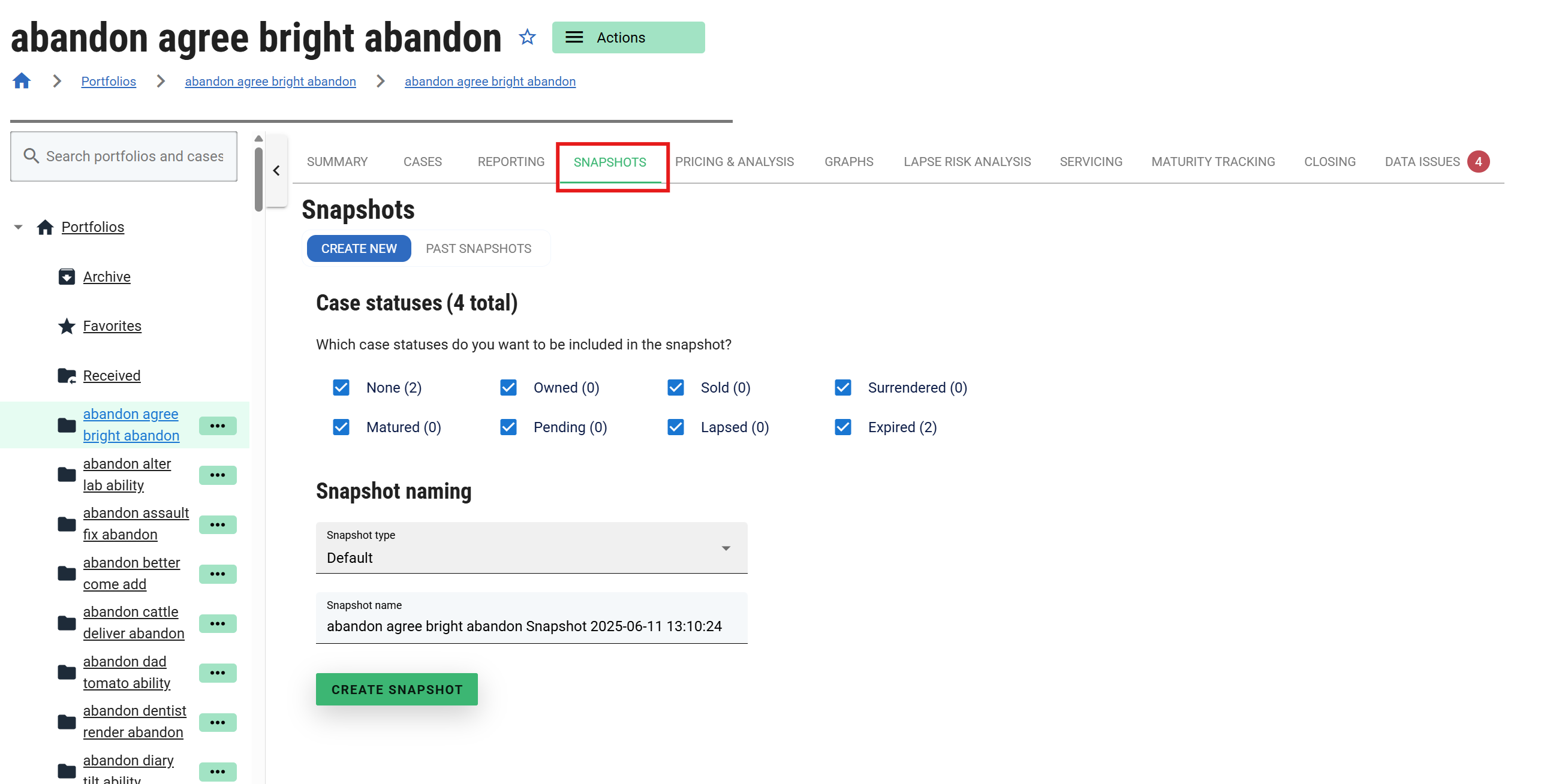This screenshot has width=1562, height=784.
Task: Collapse the Portfolios tree arrow
Action: pyautogui.click(x=18, y=227)
